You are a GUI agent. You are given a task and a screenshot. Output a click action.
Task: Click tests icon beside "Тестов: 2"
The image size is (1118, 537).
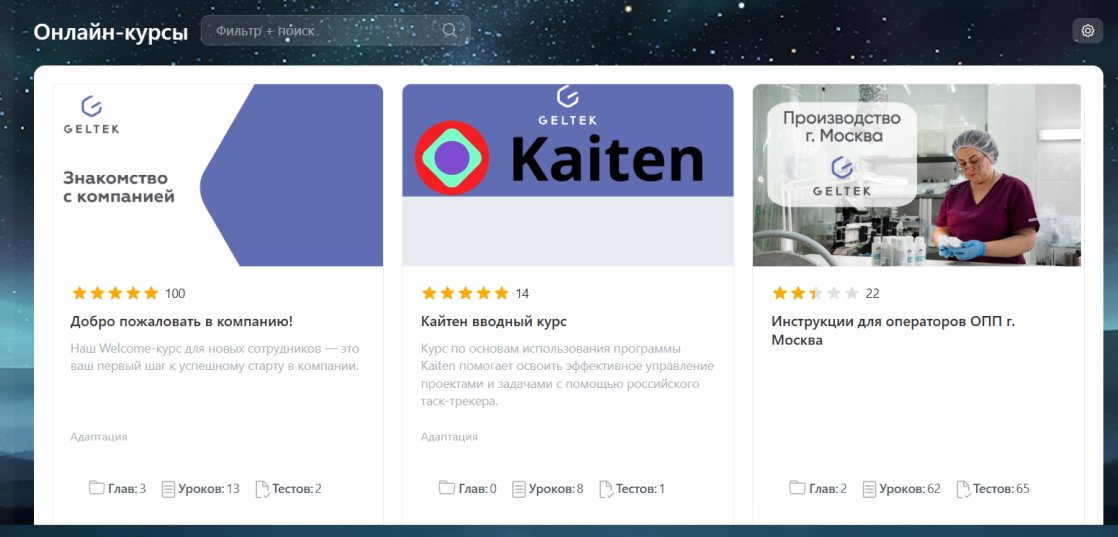coord(262,489)
